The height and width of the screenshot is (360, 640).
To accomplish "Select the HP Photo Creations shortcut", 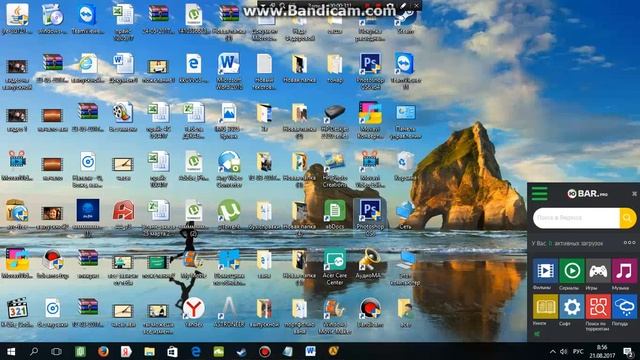I will pos(335,169).
